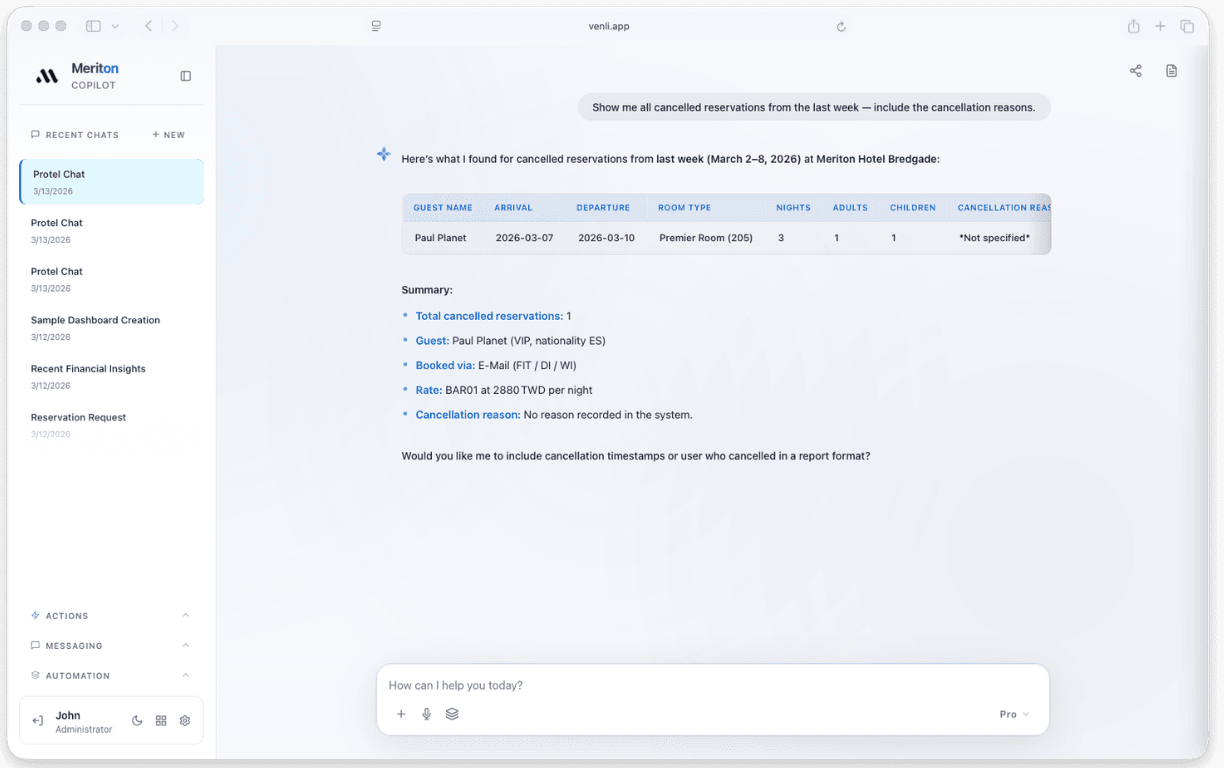Start a new chat with + NEW

tap(168, 135)
